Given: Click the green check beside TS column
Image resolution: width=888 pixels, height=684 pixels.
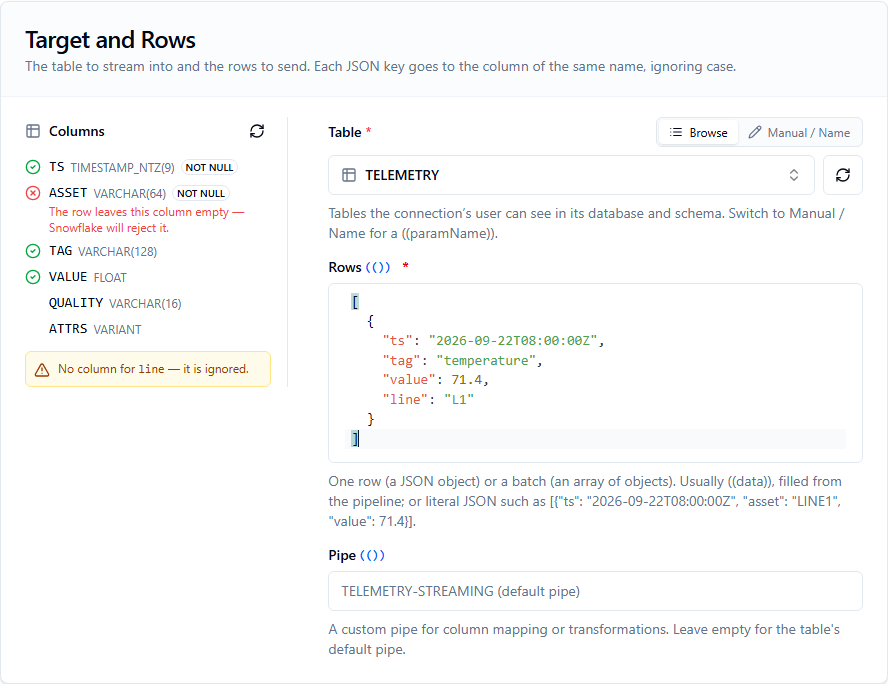Looking at the screenshot, I should click(33, 167).
